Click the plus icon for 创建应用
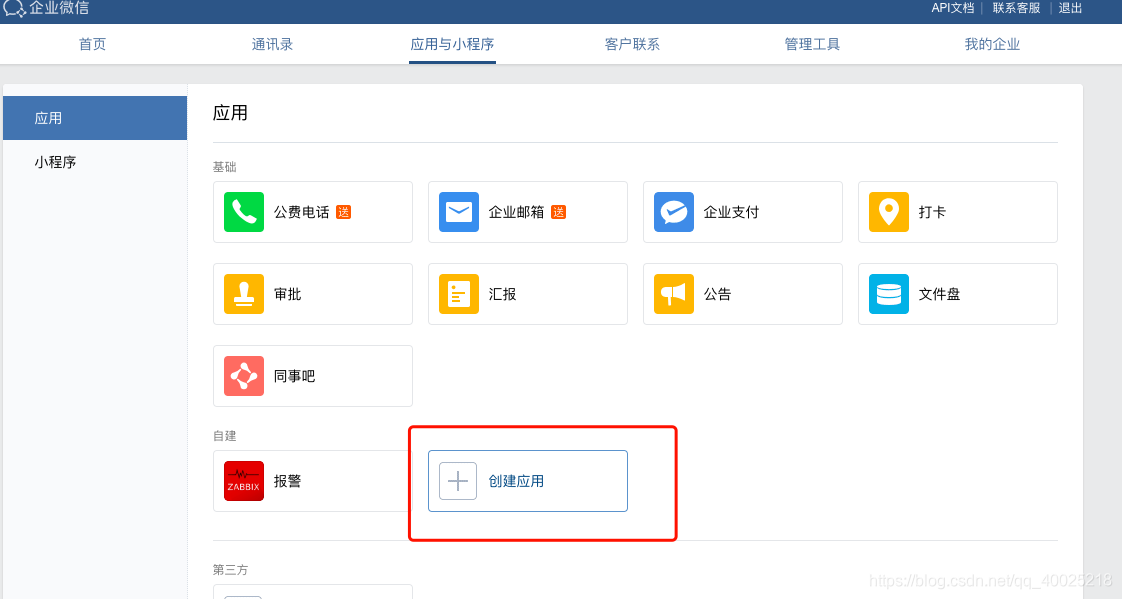 click(x=458, y=481)
